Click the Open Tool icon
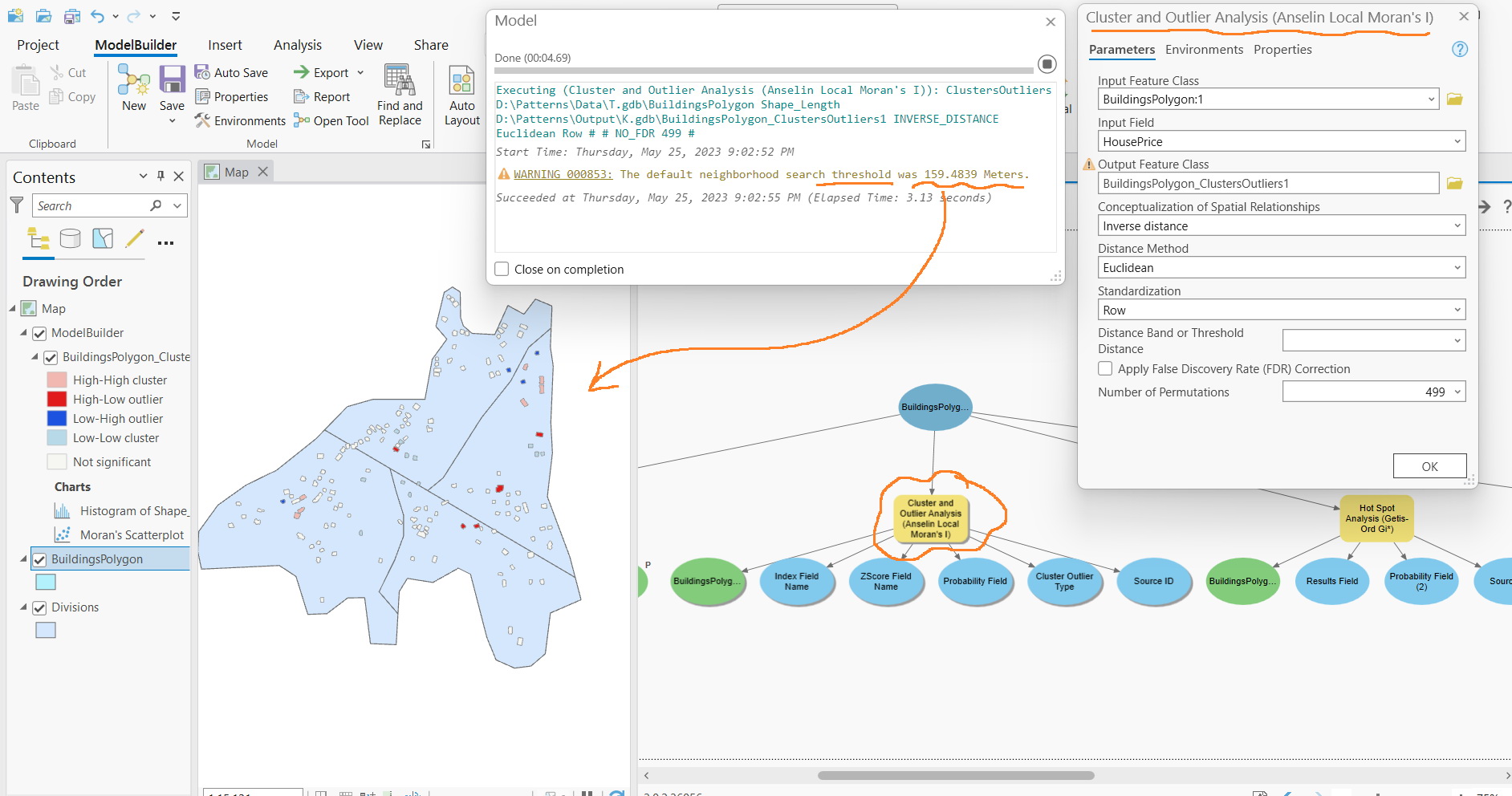 tap(302, 120)
